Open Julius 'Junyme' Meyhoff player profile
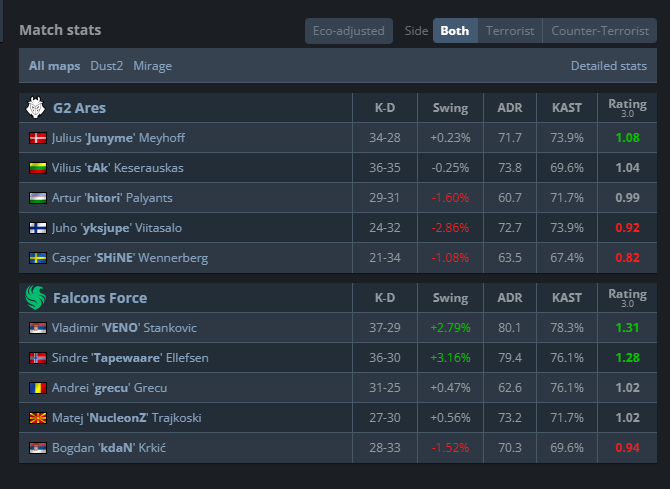670x489 pixels. click(x=118, y=138)
